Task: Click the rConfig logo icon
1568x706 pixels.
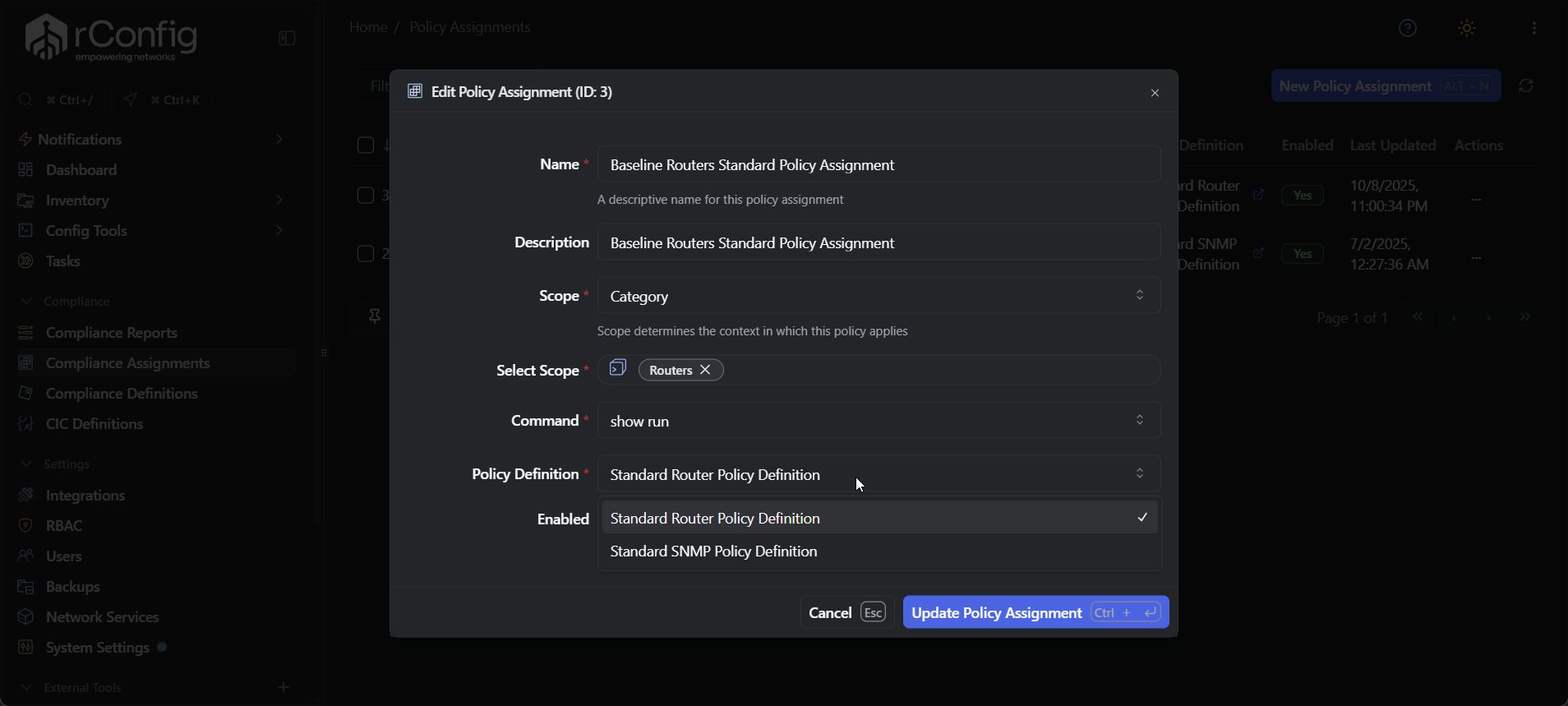Action: coord(46,37)
